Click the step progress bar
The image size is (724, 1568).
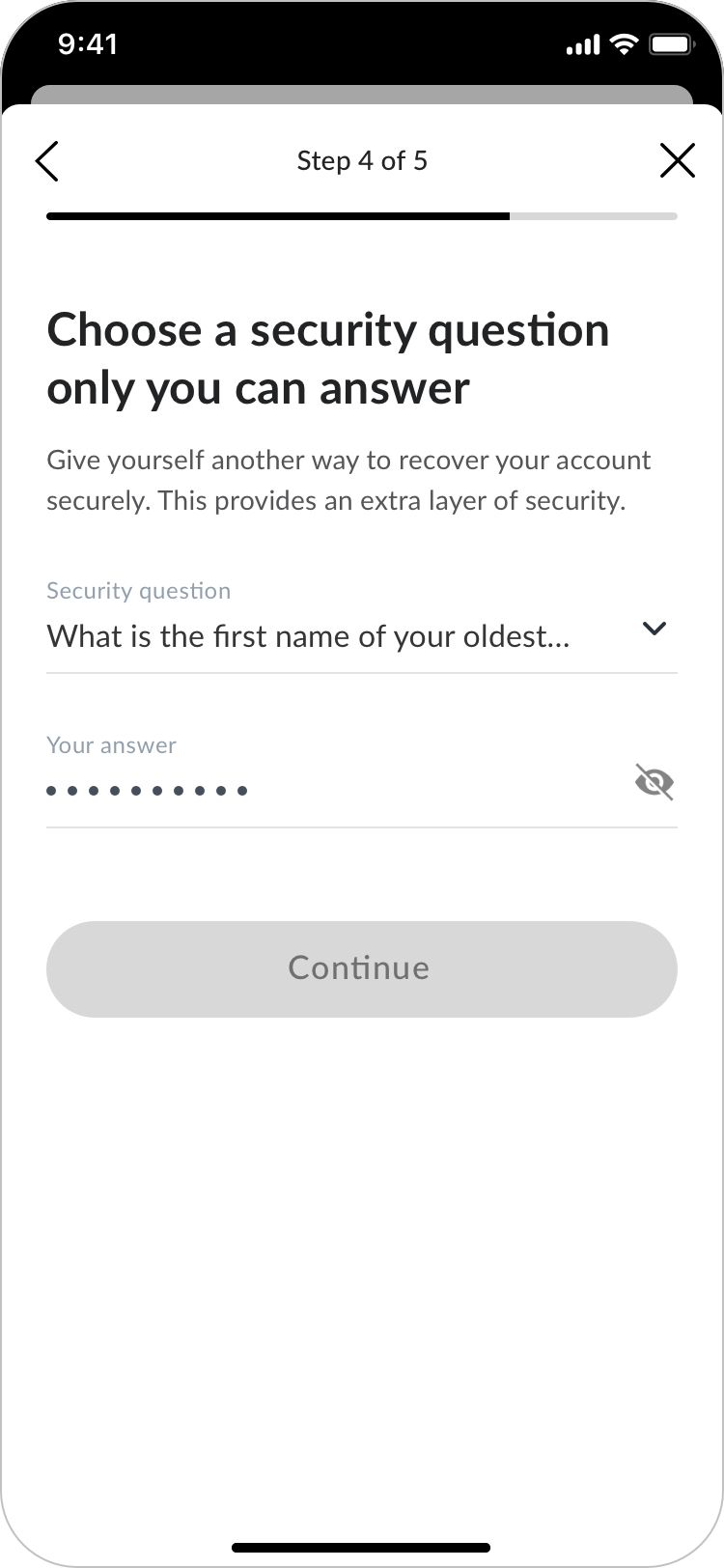pyautogui.click(x=362, y=216)
